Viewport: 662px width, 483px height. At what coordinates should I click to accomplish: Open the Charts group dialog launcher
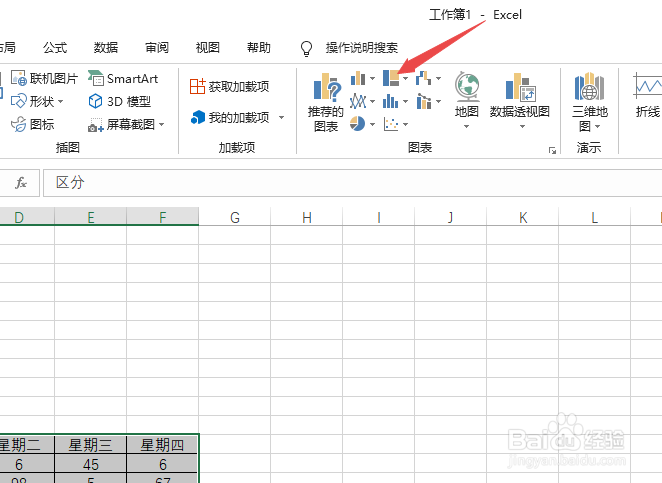point(552,150)
